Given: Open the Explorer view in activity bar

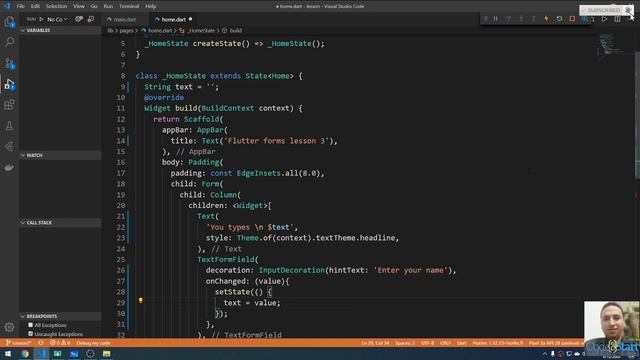Looking at the screenshot, I should pos(9,22).
